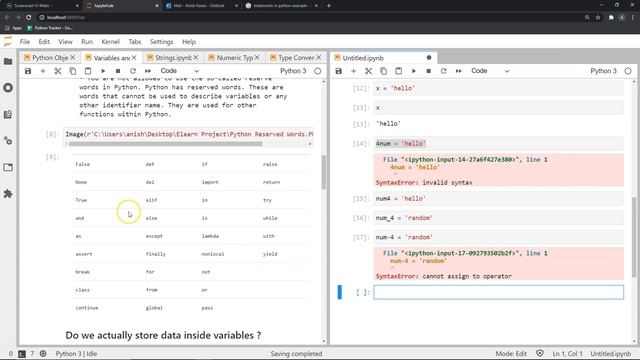
Task: Click kernel status circle in Untitled.ipynb
Action: (x=628, y=71)
